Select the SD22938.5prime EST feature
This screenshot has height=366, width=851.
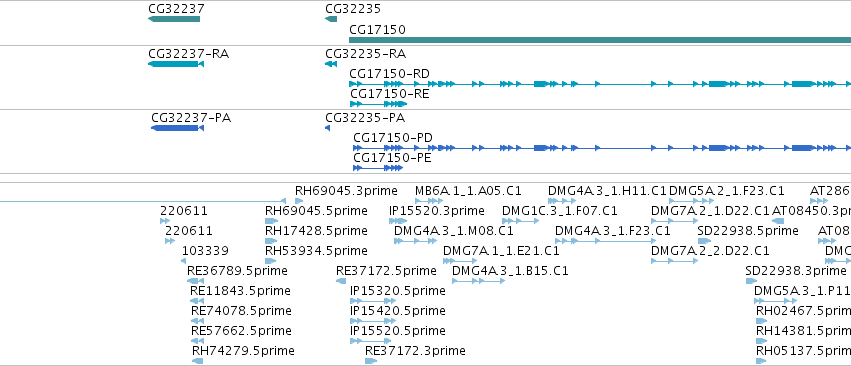(x=704, y=241)
